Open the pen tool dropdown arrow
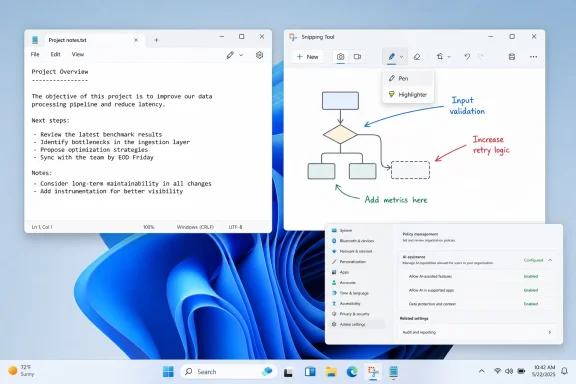This screenshot has height=384, width=576. coord(402,57)
